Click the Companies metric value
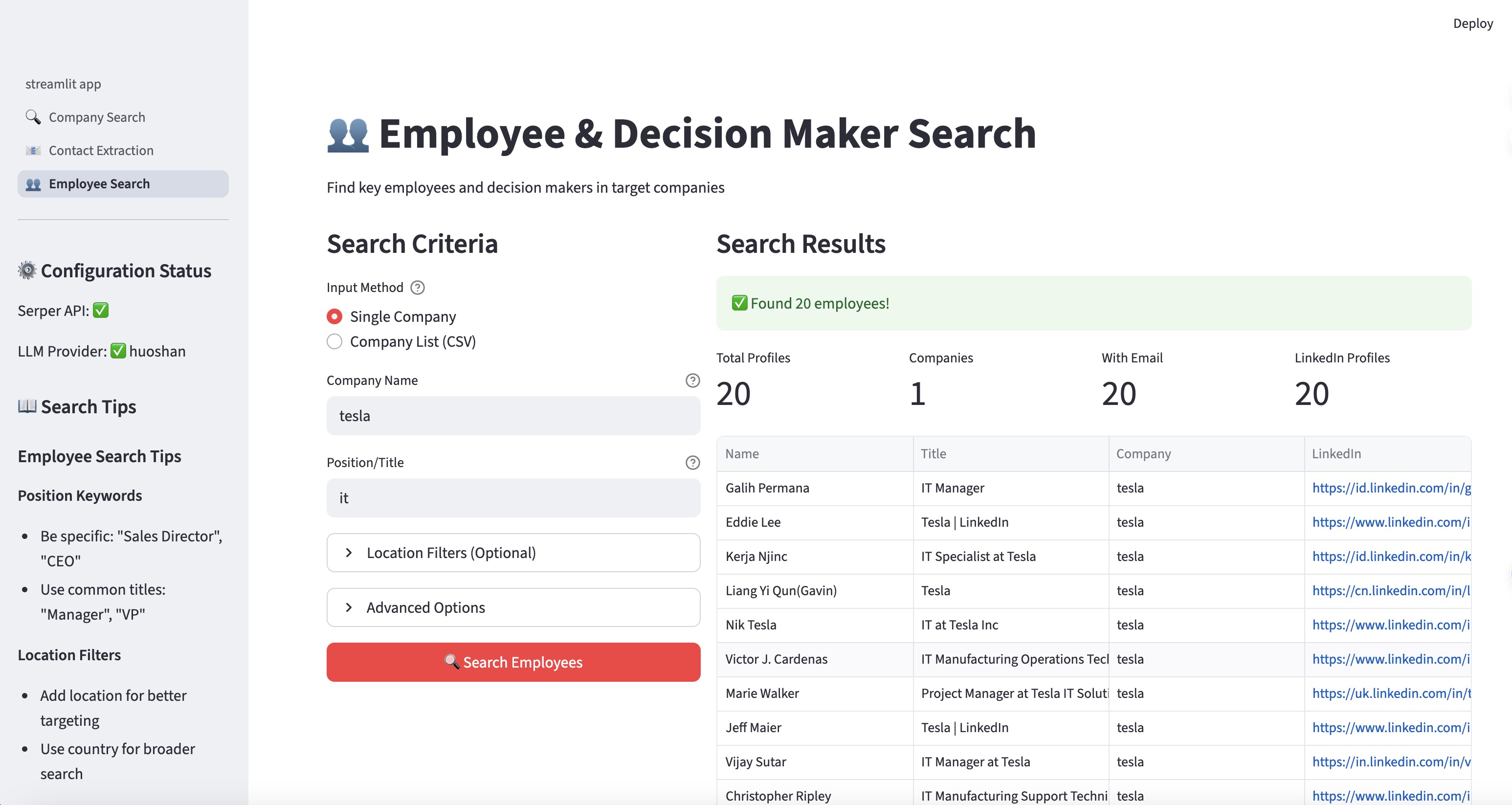This screenshot has height=805, width=1512. 917,393
